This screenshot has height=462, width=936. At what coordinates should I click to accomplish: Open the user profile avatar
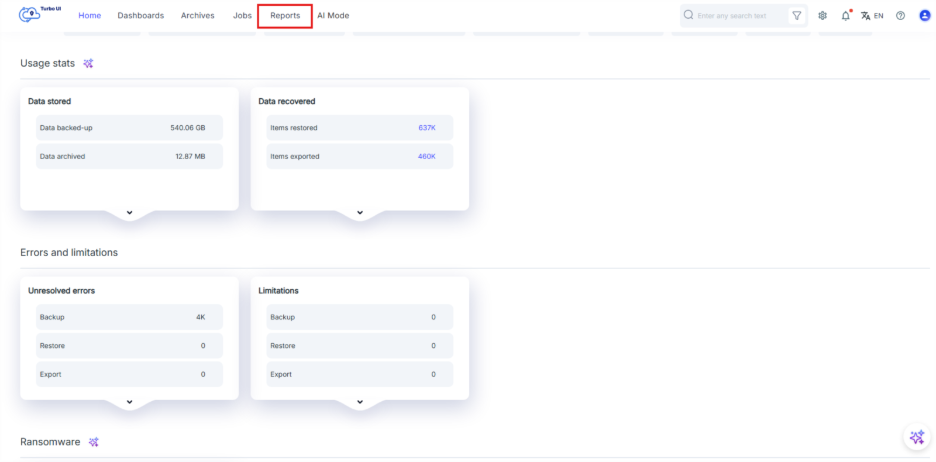[924, 16]
